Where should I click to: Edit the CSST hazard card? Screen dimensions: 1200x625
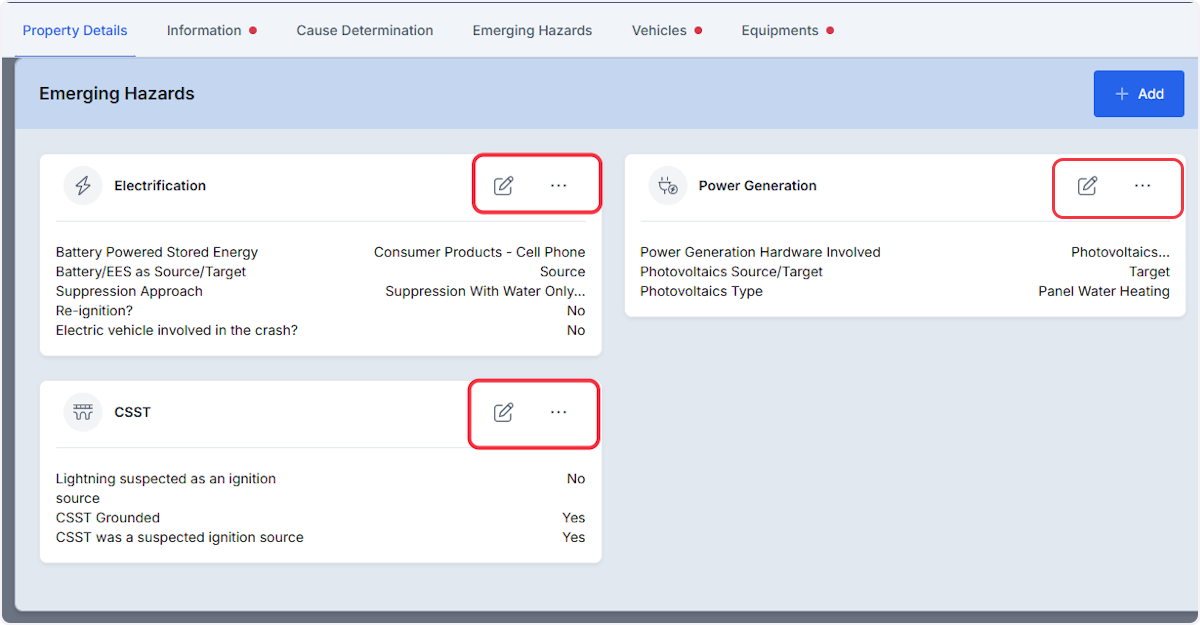click(504, 412)
